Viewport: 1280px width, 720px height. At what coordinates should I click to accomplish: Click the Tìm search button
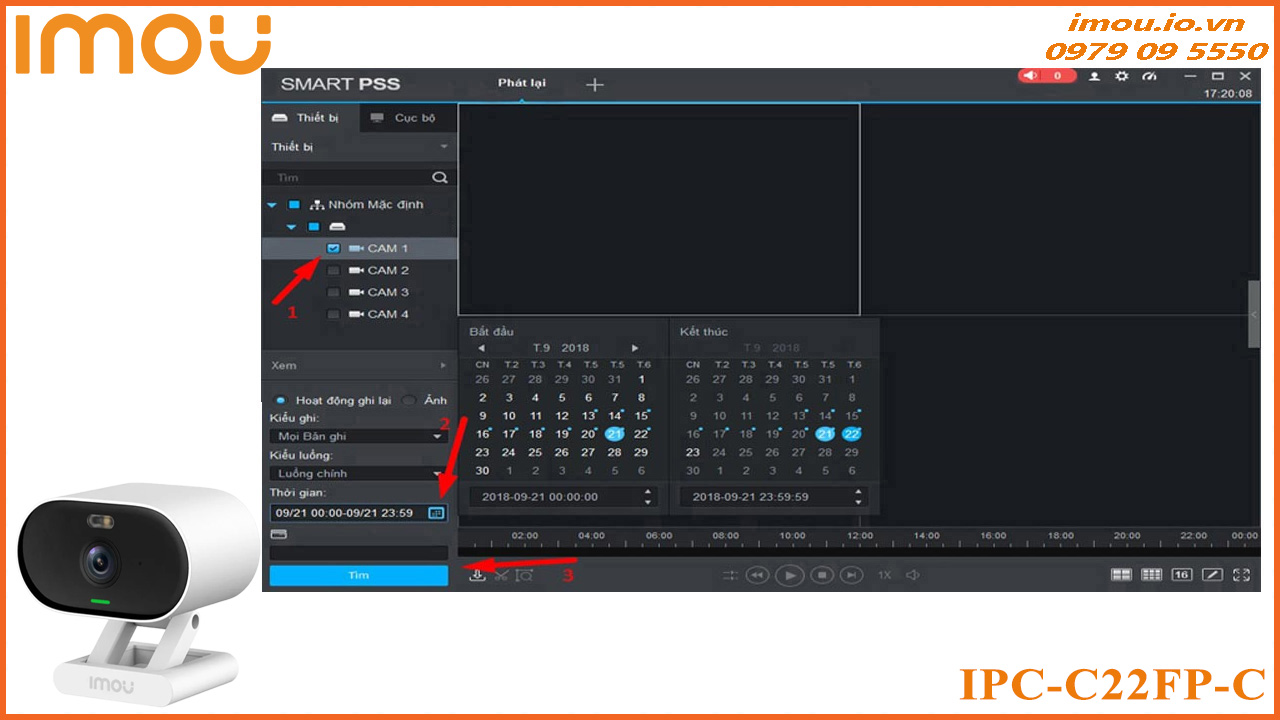pyautogui.click(x=358, y=575)
